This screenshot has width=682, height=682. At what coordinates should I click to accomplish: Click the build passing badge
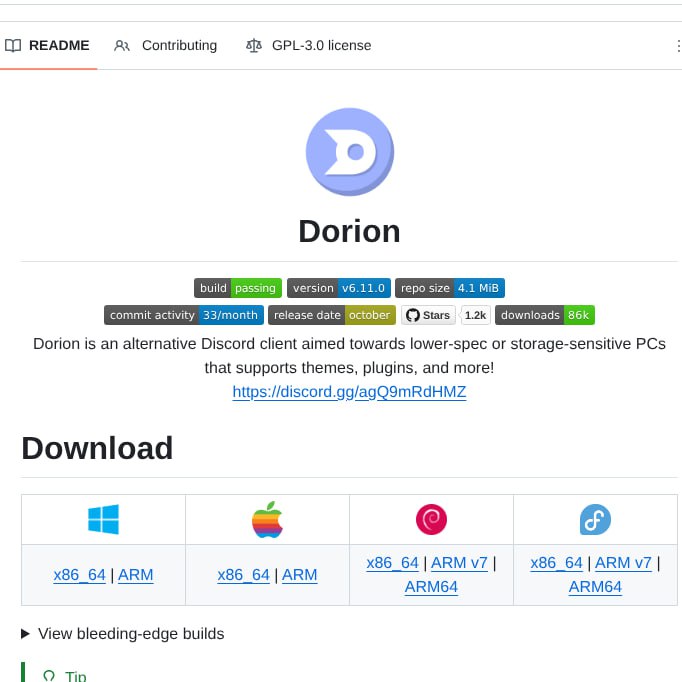238,288
